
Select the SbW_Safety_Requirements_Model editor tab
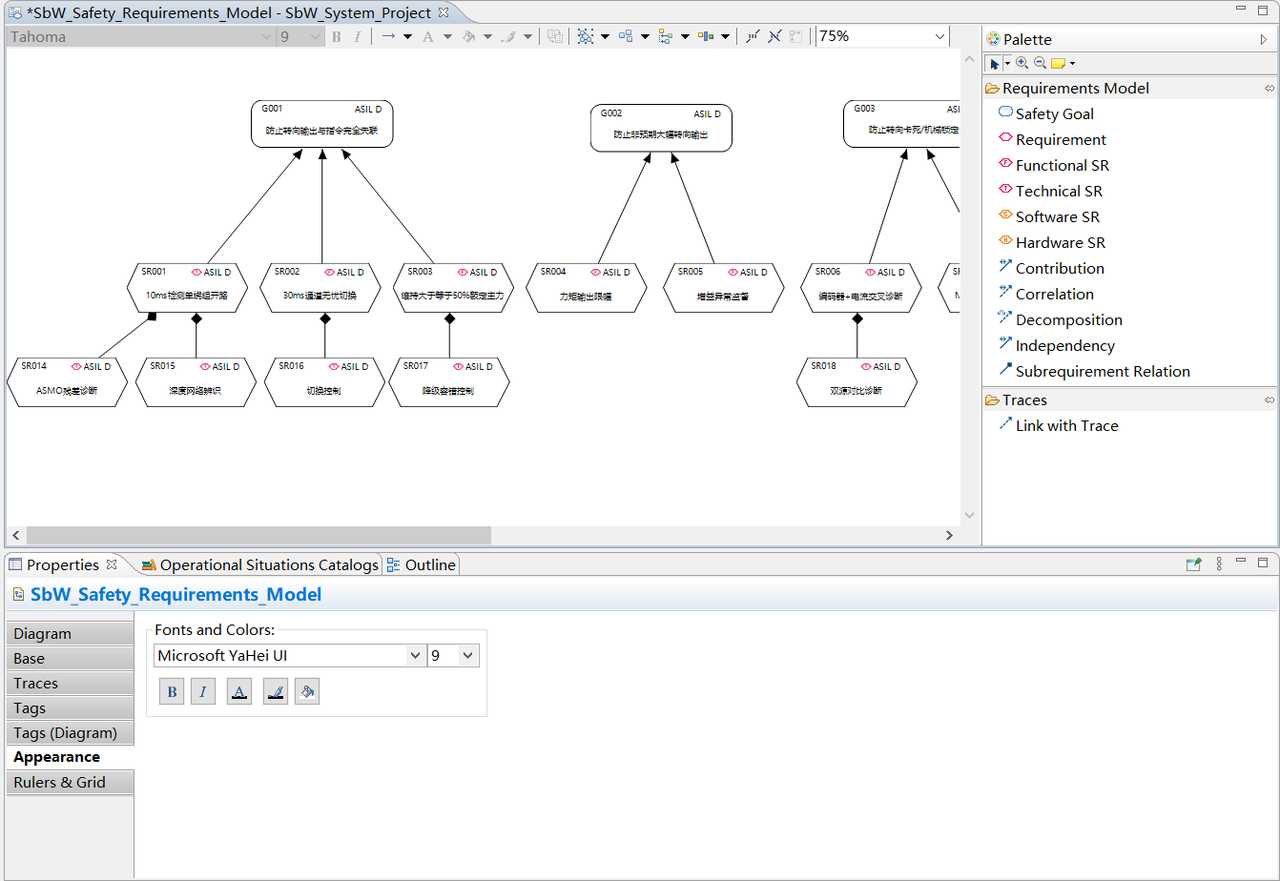tap(229, 13)
